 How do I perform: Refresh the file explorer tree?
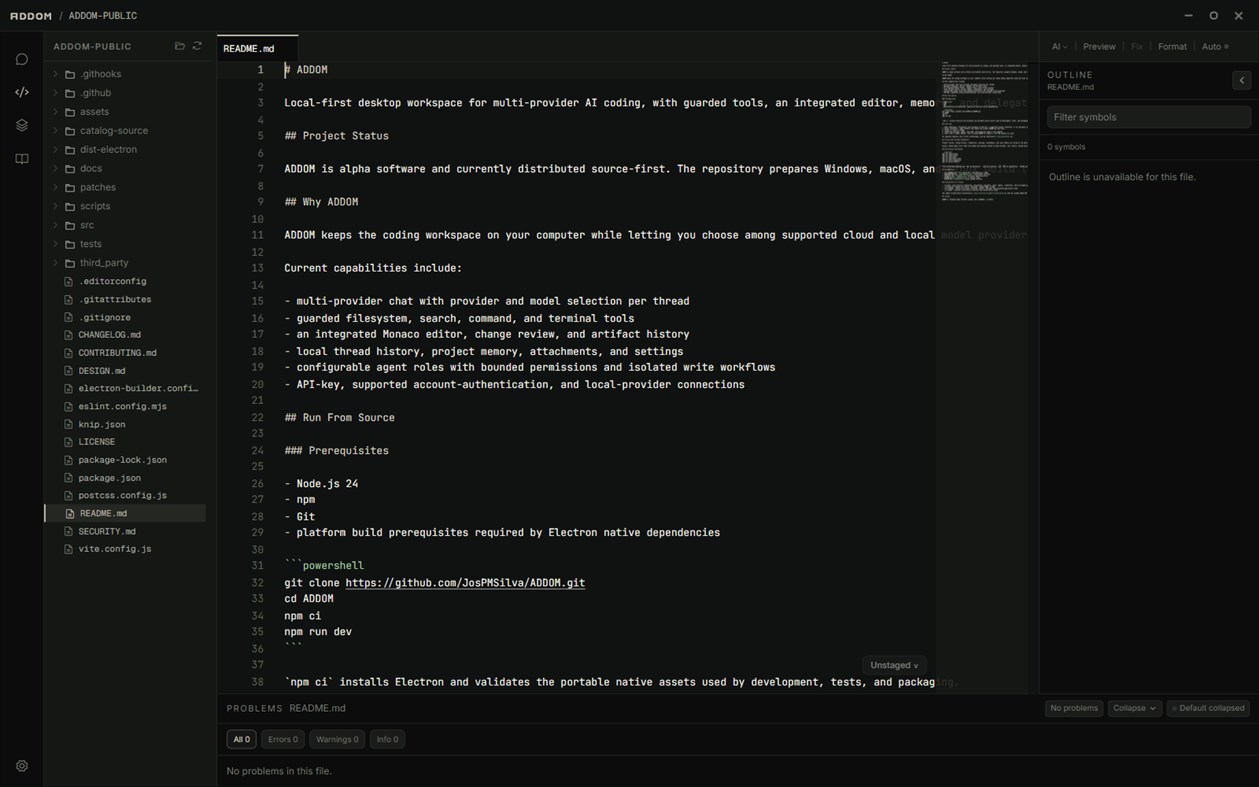pyautogui.click(x=197, y=46)
